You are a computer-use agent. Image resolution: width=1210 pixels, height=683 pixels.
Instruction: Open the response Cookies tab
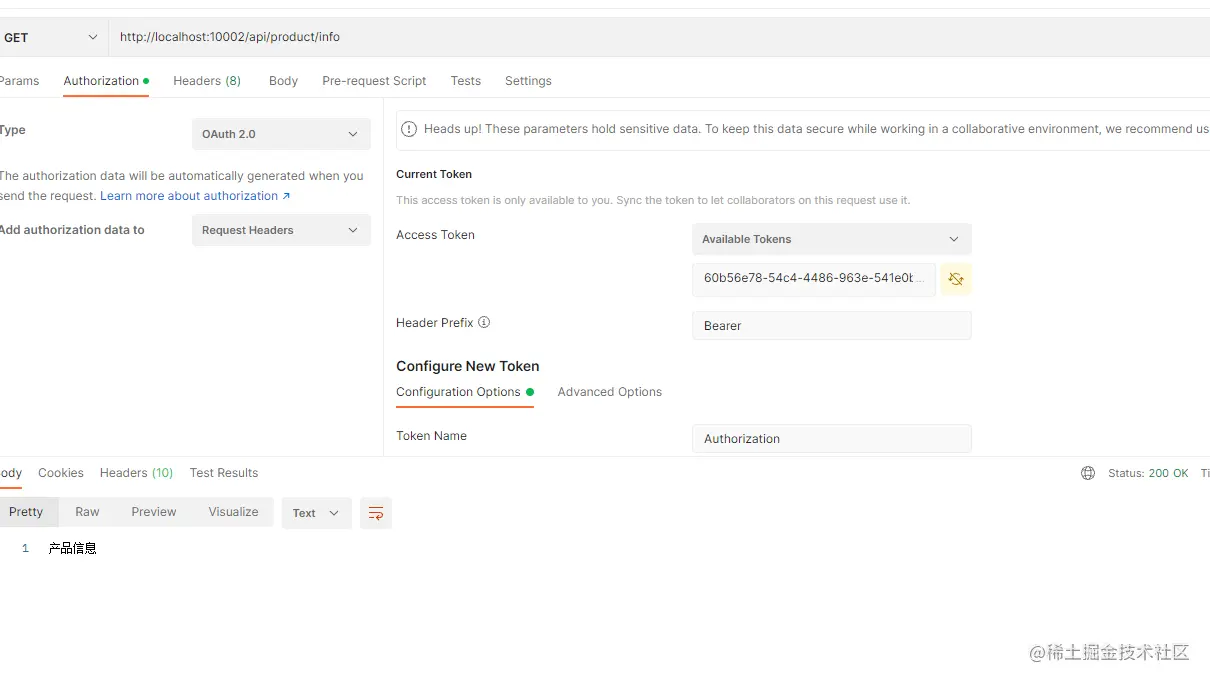coord(61,472)
